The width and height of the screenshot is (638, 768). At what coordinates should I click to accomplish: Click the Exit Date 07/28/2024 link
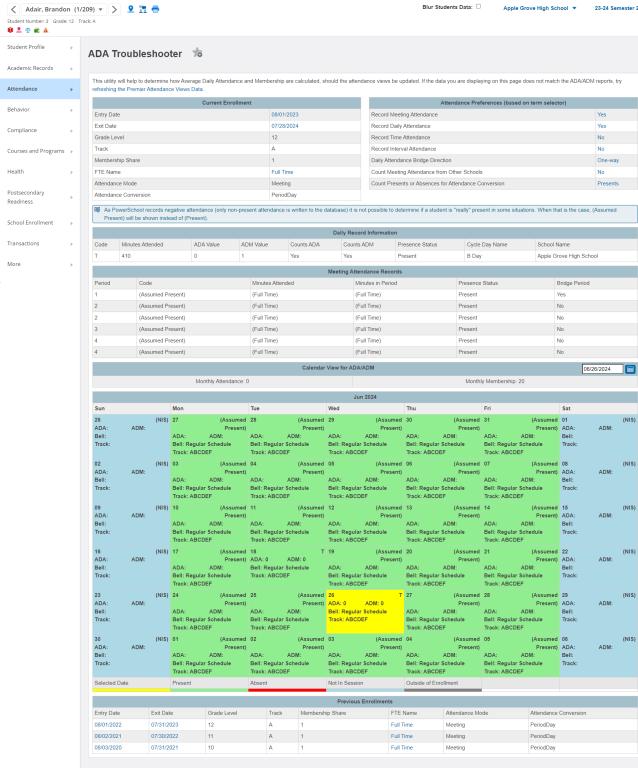284,126
